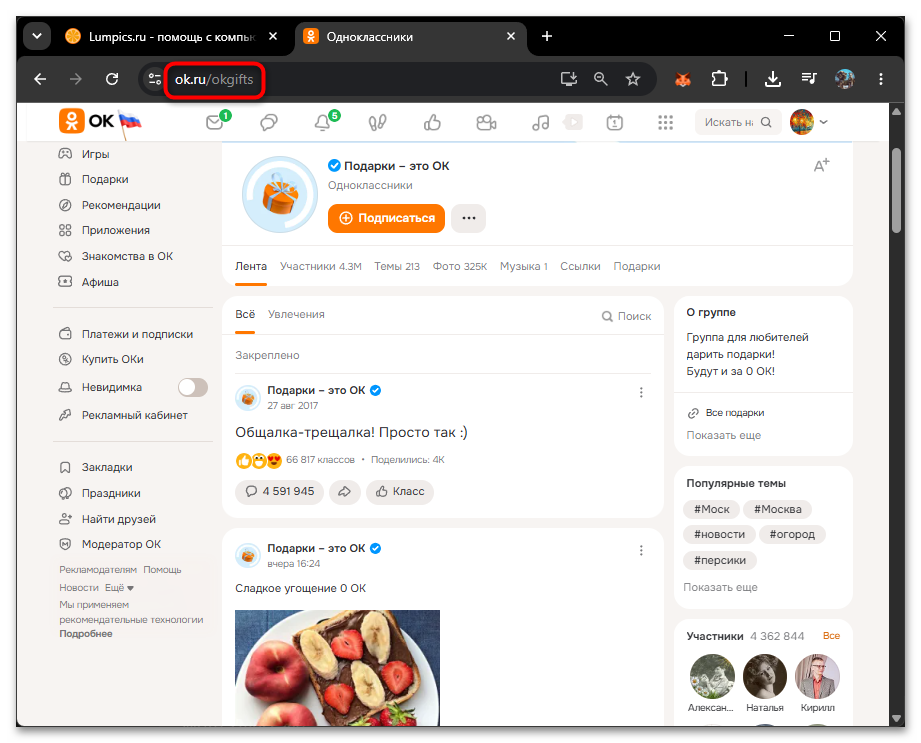Open the Темы 213 tab
Image resolution: width=921 pixels, height=743 pixels.
click(x=397, y=266)
